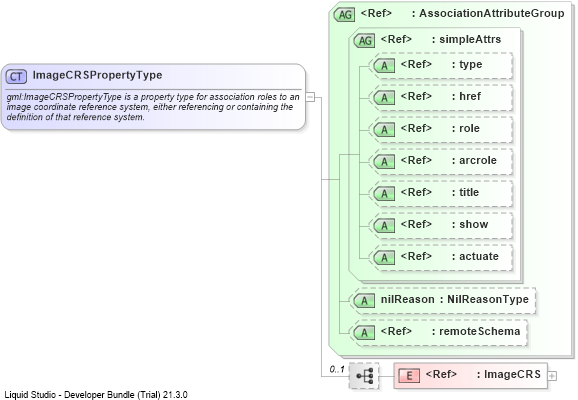Collapse the ImageCRSPropertyType node
The image size is (578, 400).
click(310, 97)
